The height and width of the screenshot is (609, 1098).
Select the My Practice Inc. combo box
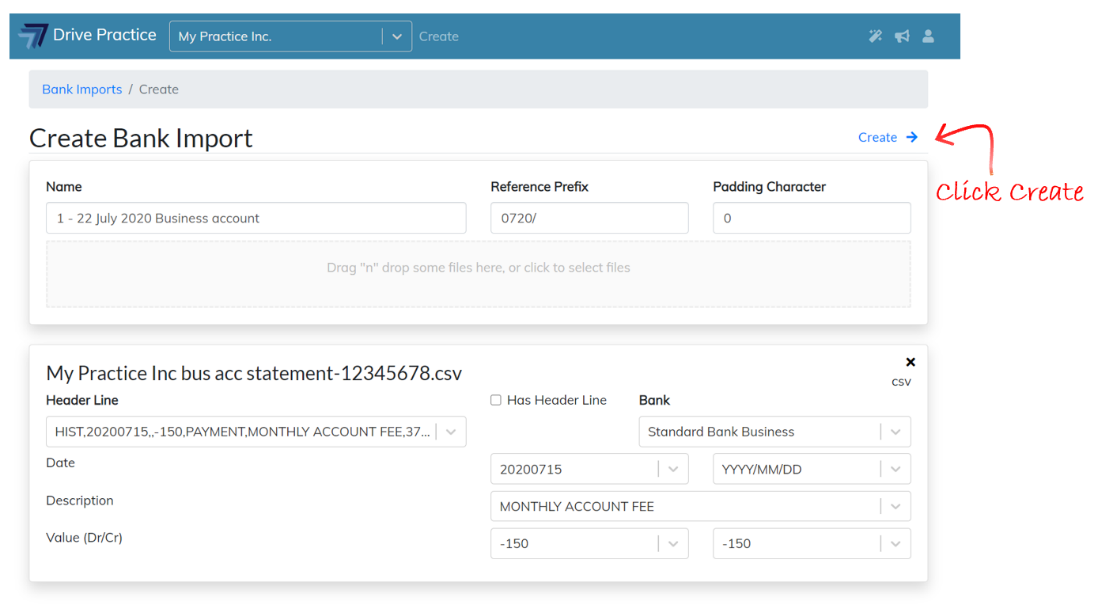click(290, 36)
